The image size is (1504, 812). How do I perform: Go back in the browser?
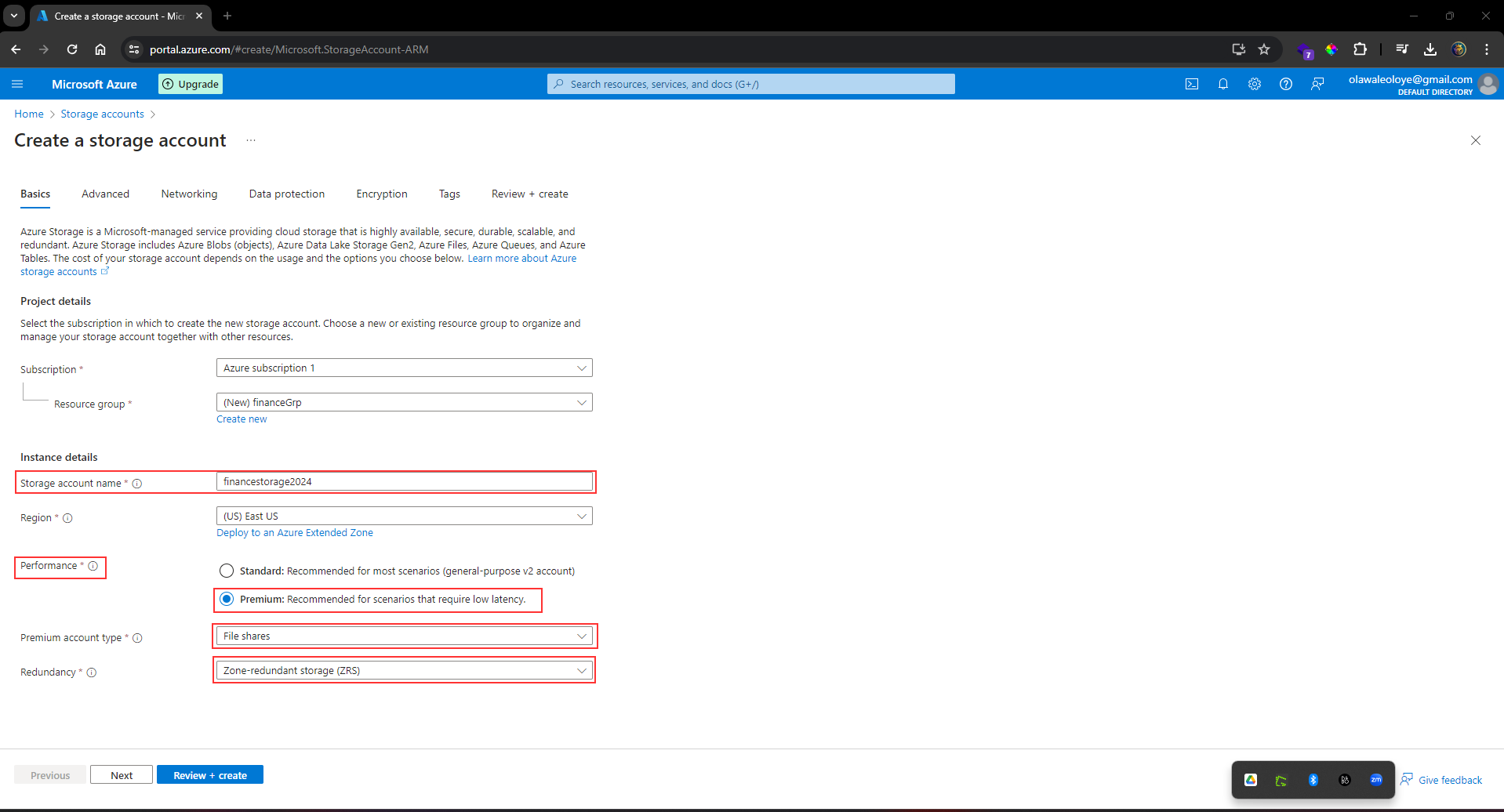coord(16,49)
